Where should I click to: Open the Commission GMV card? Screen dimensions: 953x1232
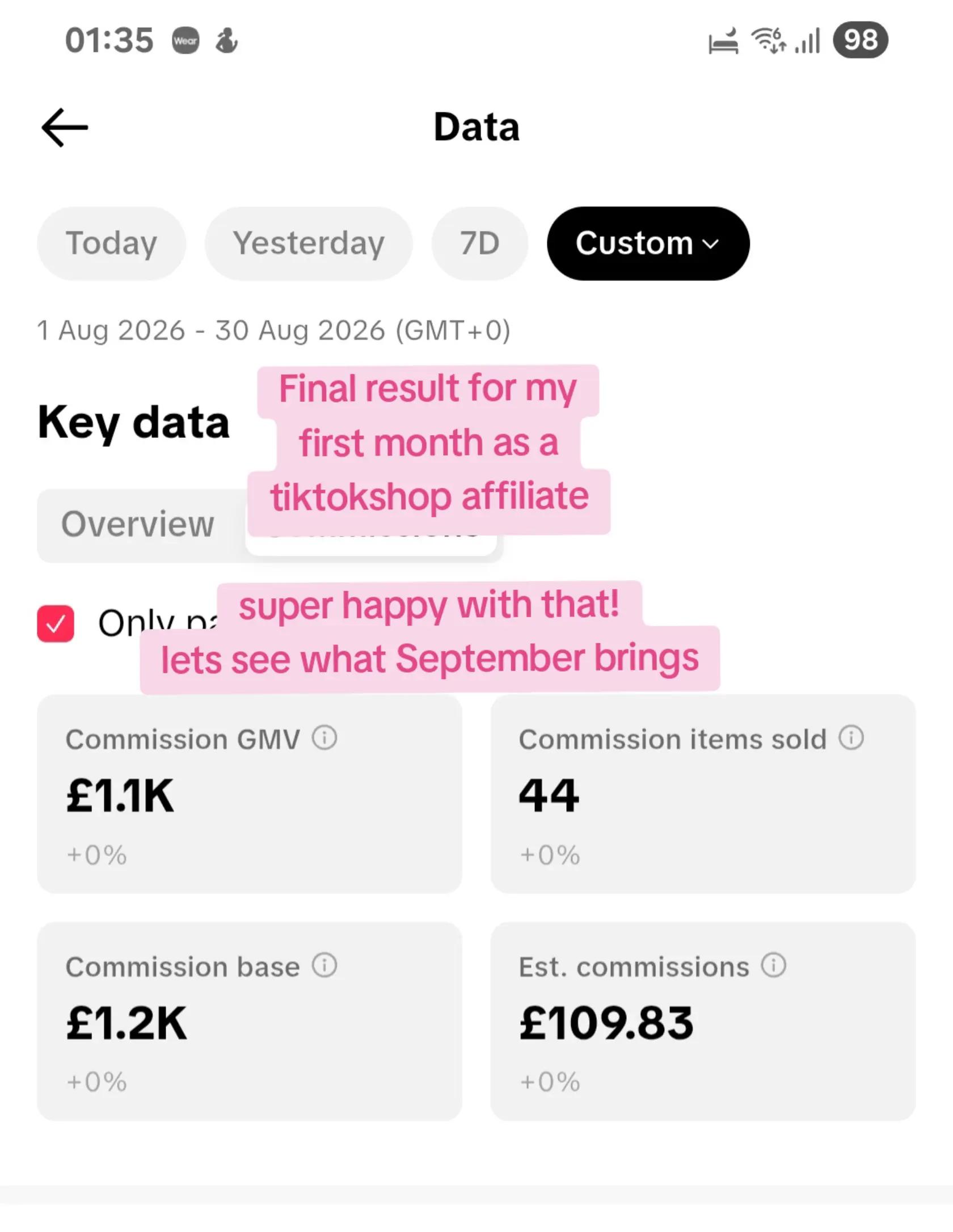pyautogui.click(x=250, y=794)
